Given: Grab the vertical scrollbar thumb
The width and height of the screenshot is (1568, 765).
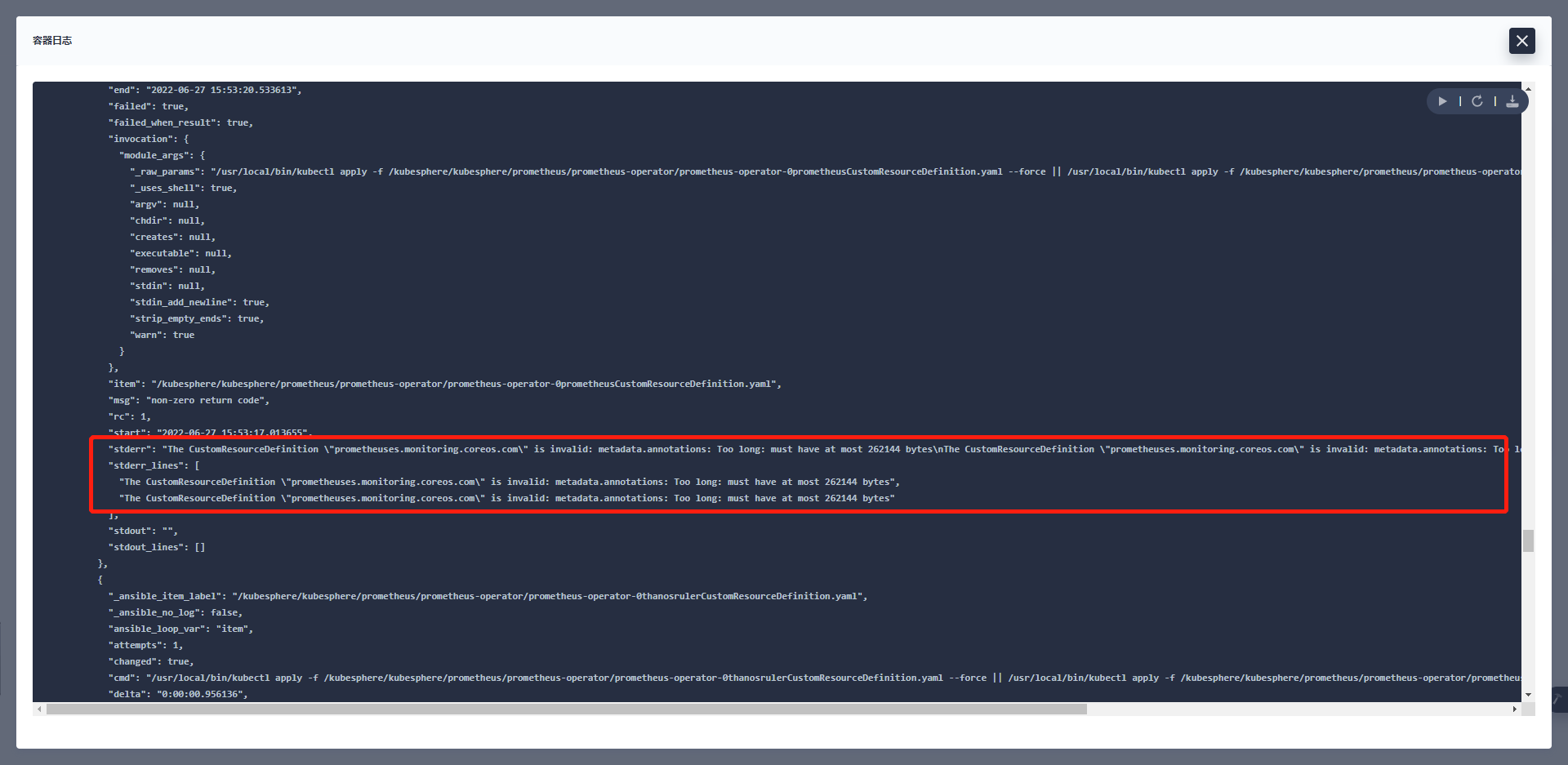Looking at the screenshot, I should [x=1526, y=539].
